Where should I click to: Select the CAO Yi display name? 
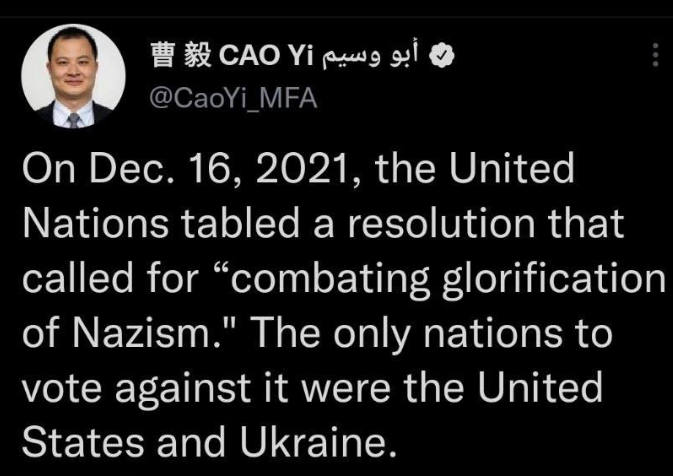tap(267, 56)
